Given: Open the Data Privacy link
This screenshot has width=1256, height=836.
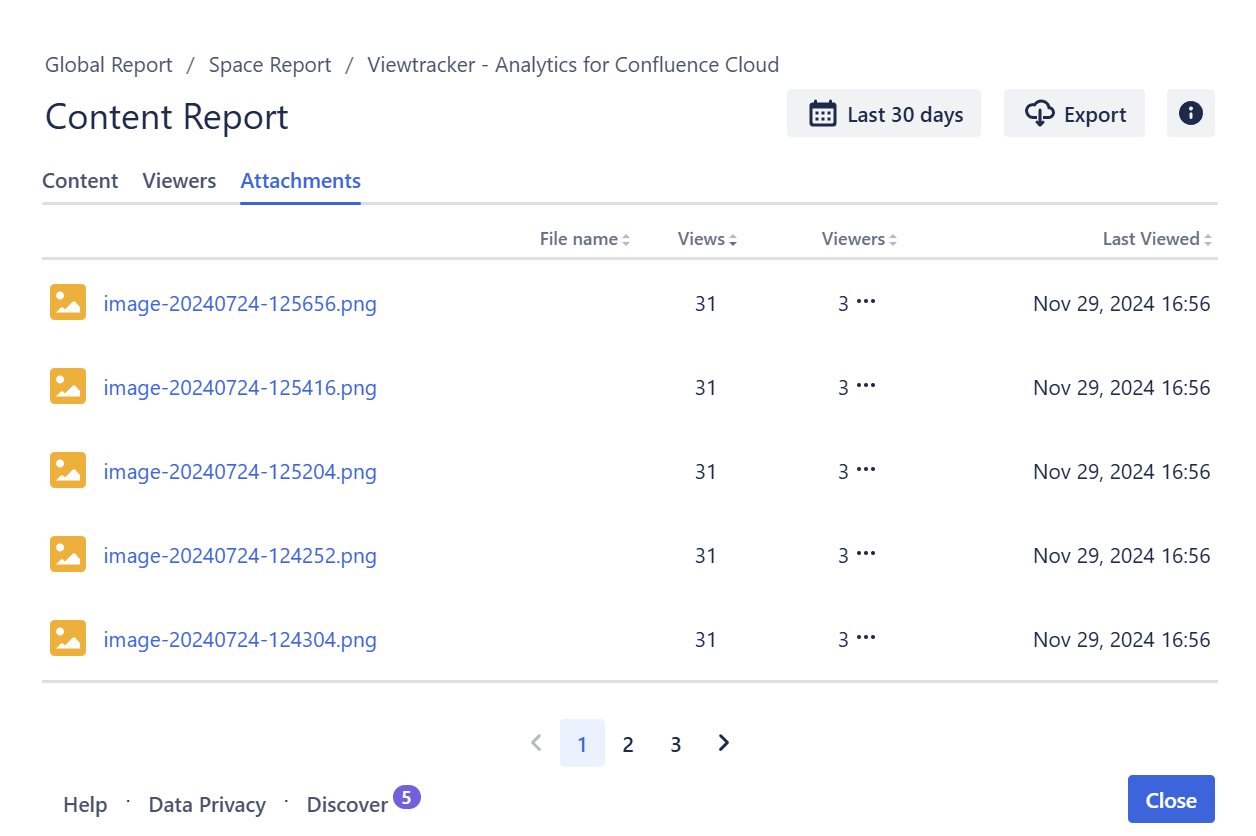Looking at the screenshot, I should coord(207,805).
